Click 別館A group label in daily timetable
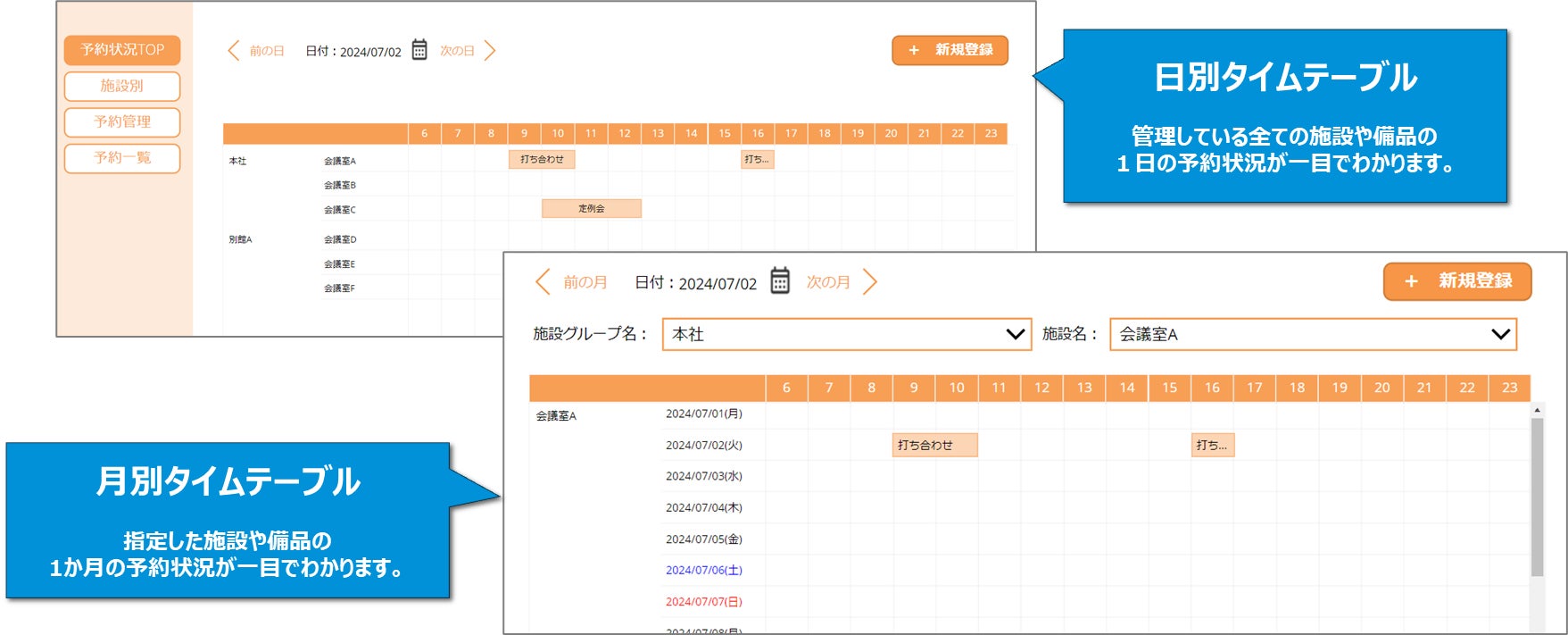Image resolution: width=1568 pixels, height=635 pixels. (241, 239)
